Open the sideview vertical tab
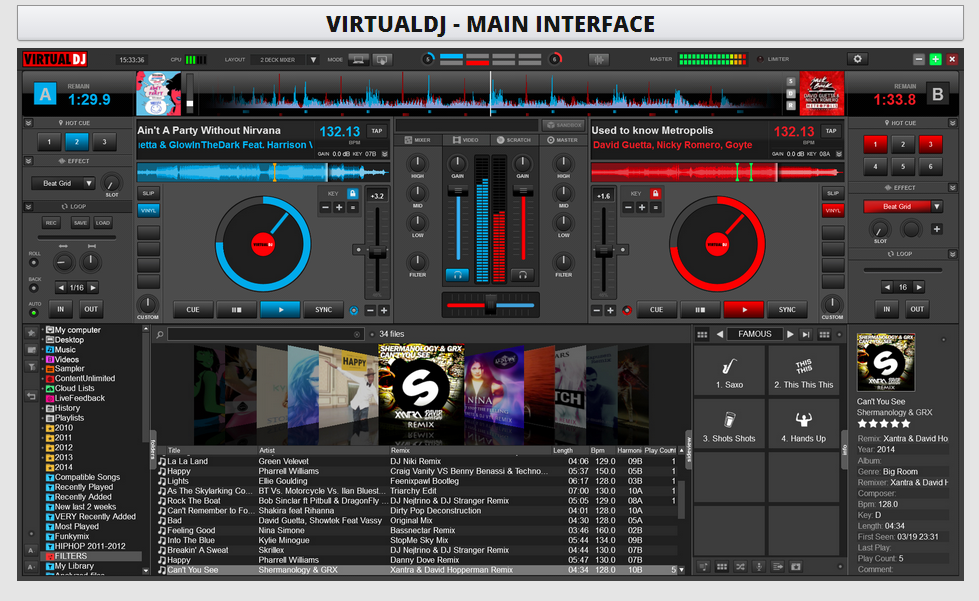This screenshot has height=601, width=979. (689, 449)
